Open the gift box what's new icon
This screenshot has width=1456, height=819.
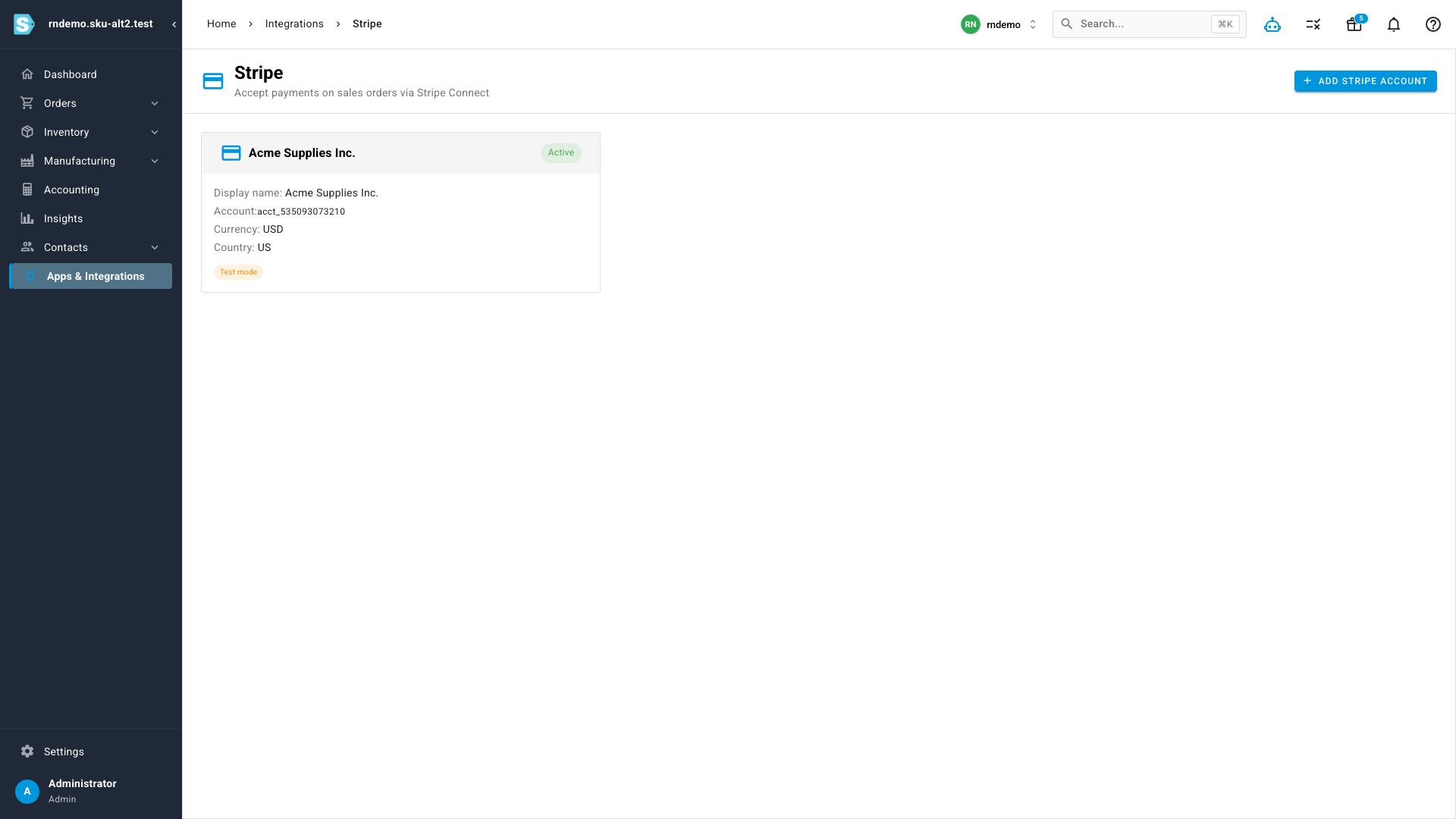click(x=1354, y=24)
